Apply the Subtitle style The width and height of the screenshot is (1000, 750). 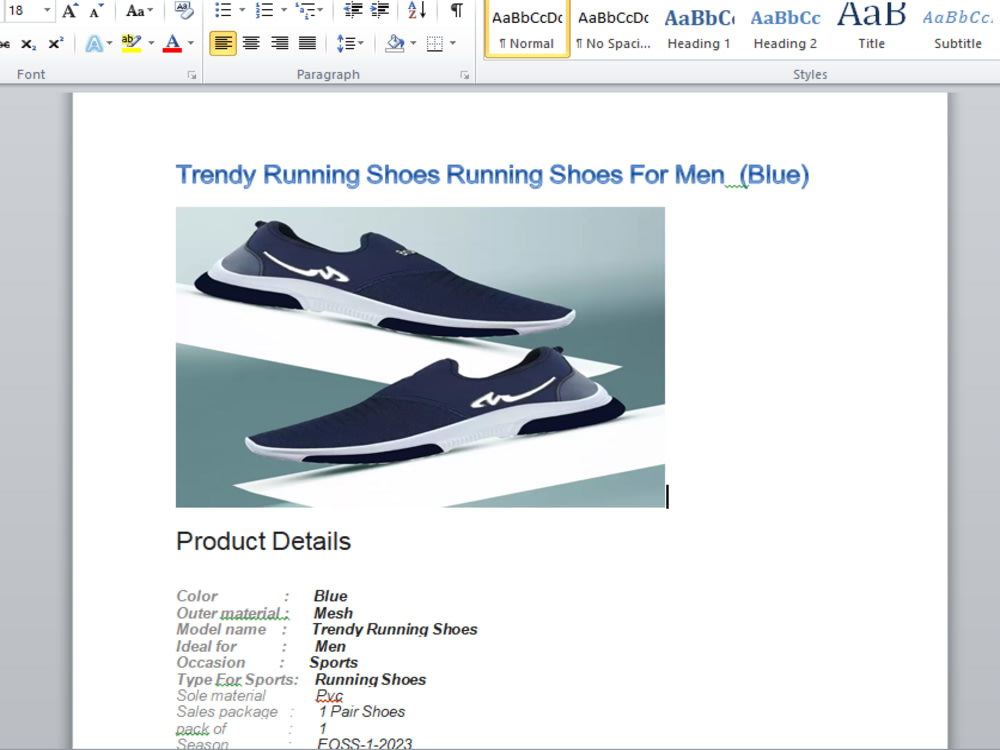[957, 29]
